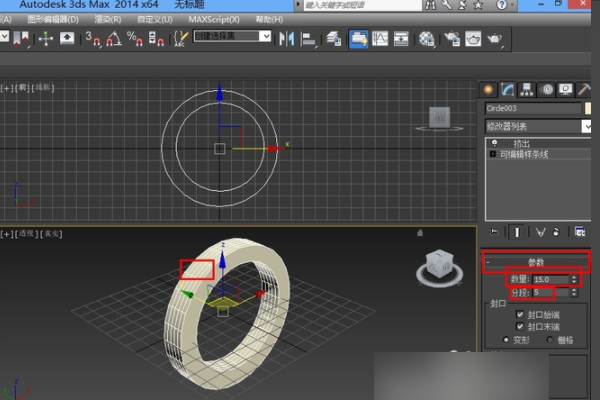Open the Hierarchy panel tab
Screen dimensions: 600x400
pyautogui.click(x=527, y=90)
